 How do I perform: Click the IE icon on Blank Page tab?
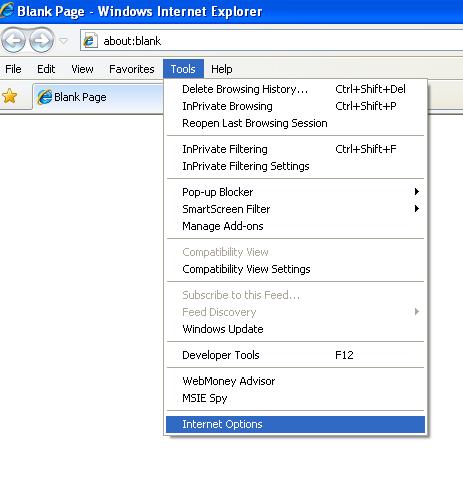45,97
